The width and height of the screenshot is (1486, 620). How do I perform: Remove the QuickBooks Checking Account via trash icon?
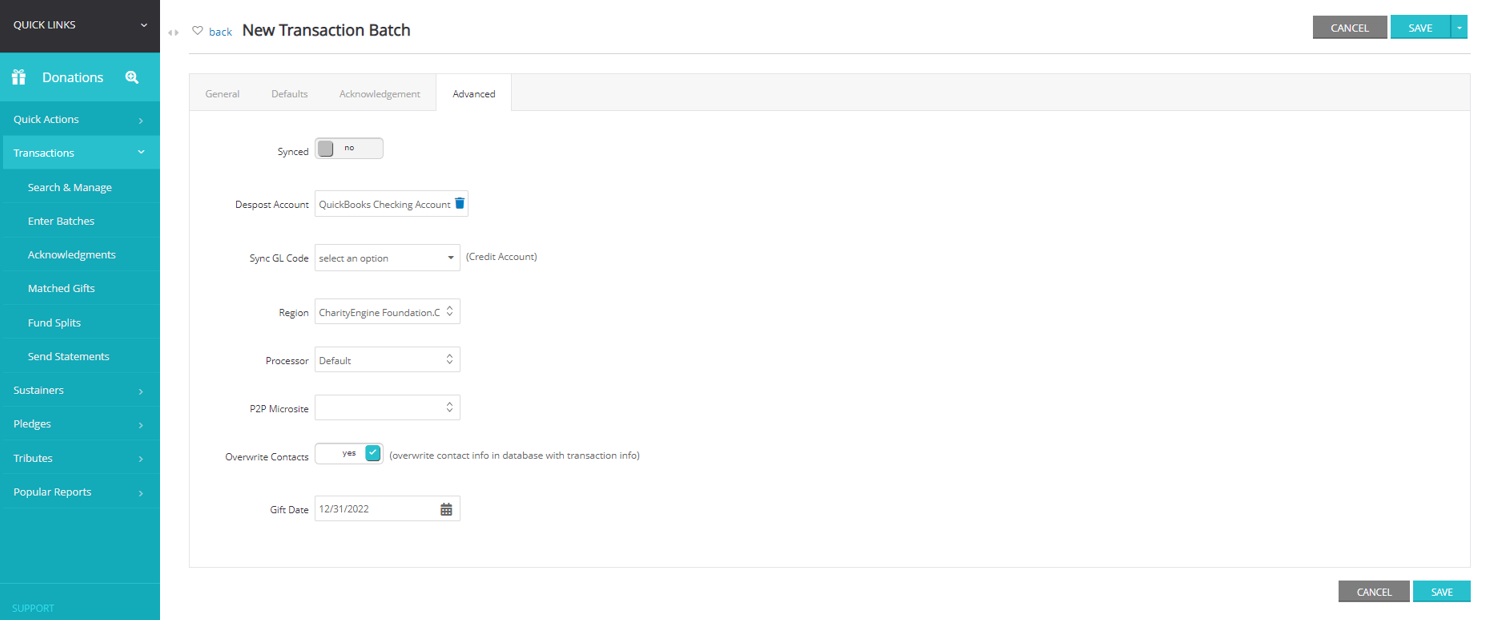tap(460, 203)
